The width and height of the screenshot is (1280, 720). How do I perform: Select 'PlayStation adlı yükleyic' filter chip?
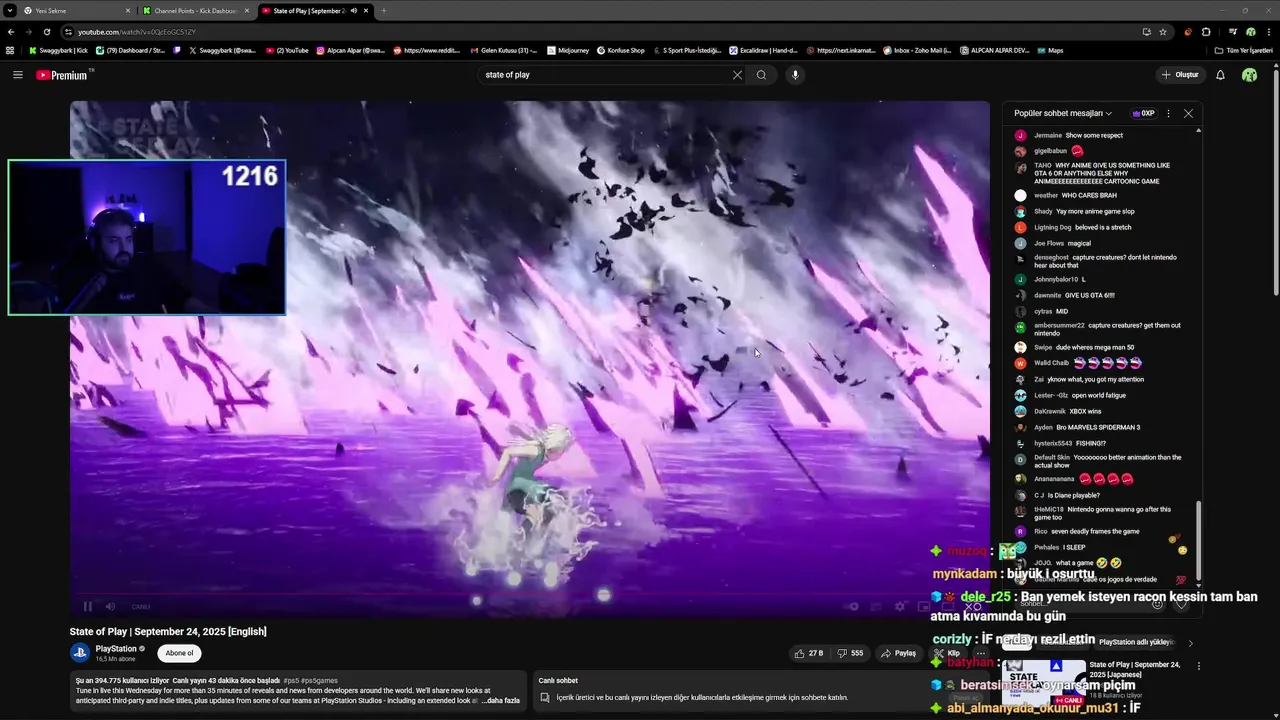tap(1136, 642)
